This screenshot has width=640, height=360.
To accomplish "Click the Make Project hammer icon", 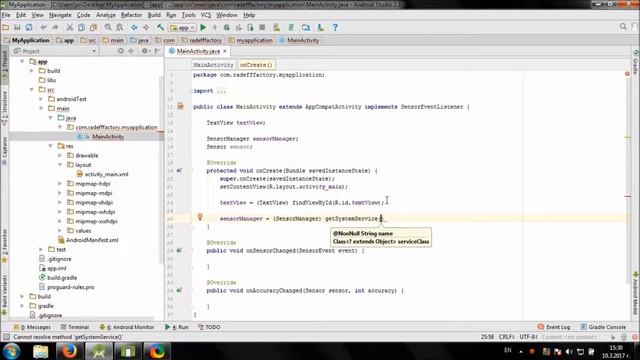I will click(x=160, y=27).
